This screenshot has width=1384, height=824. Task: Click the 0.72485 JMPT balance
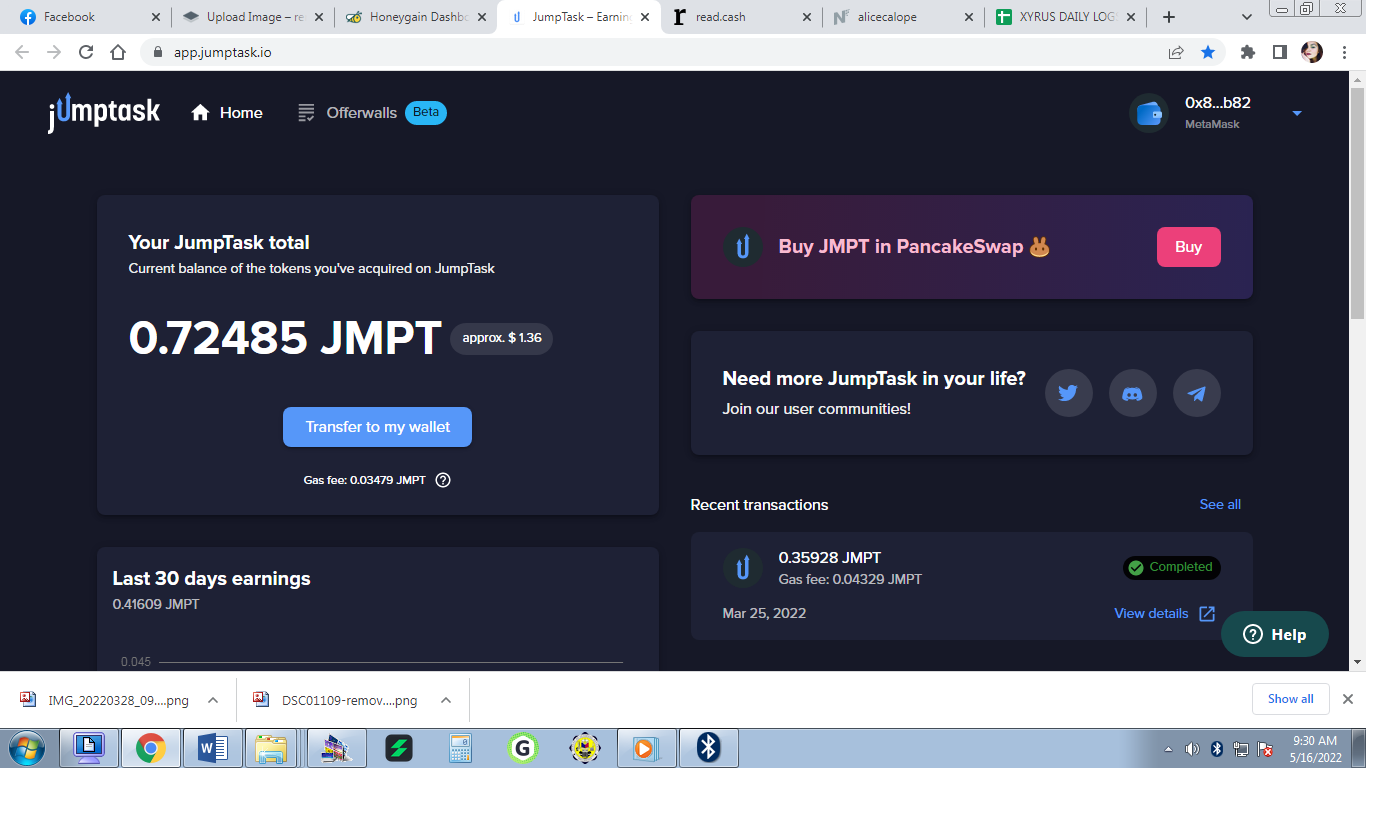(x=285, y=338)
